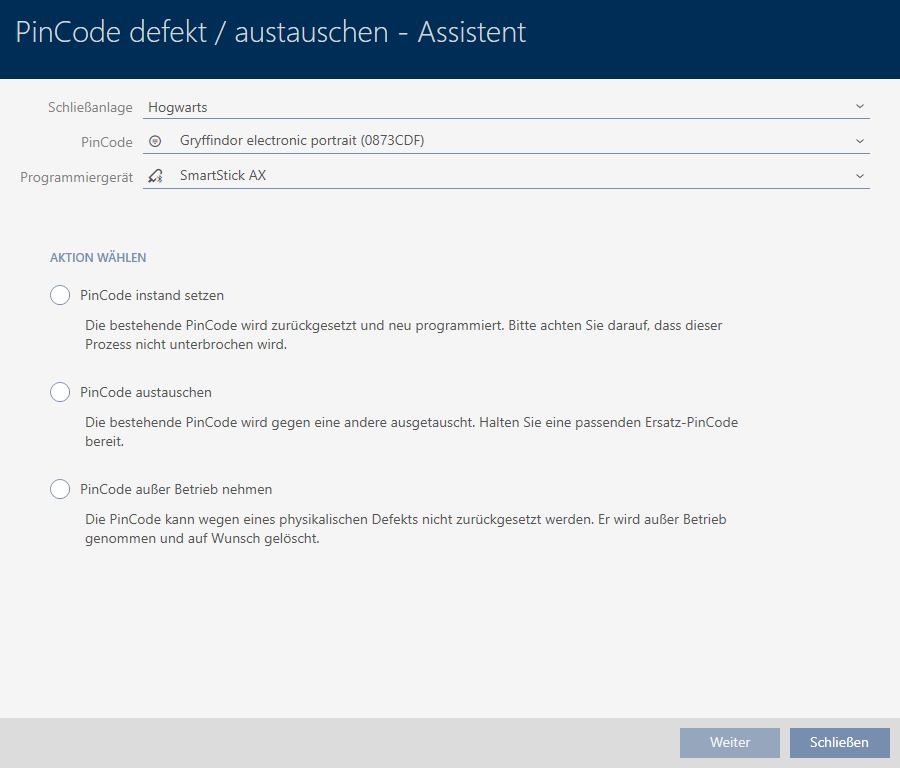Screen dimensions: 900x768
Task: Click the 'Schließanlage' field label
Action: 90,107
